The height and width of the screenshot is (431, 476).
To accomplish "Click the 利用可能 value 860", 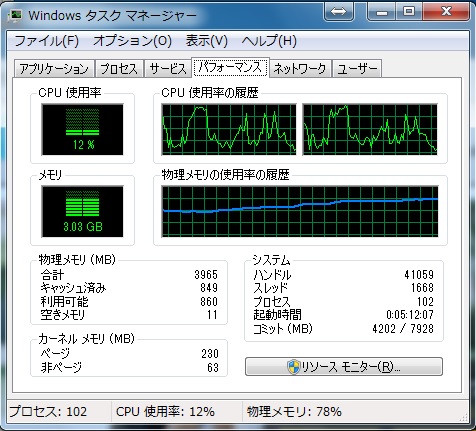I will (209, 301).
